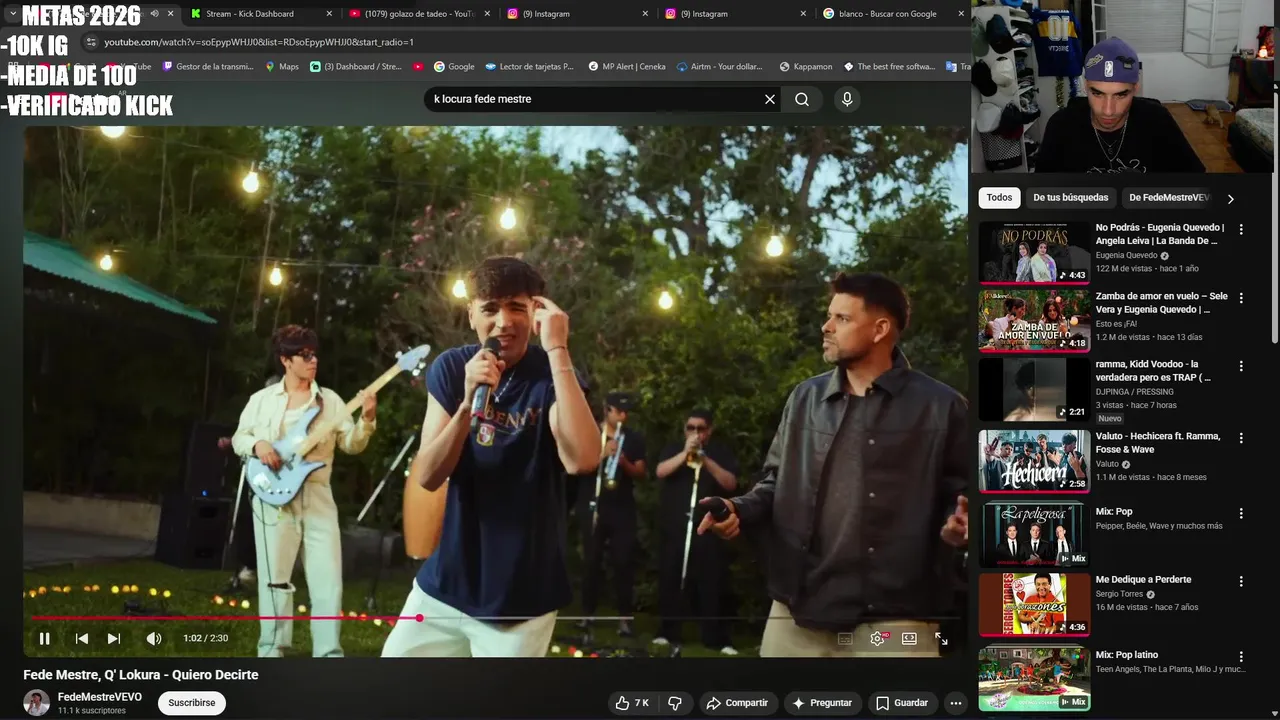Open options menu for ramma, Kidd Voodoo video
Image resolution: width=1280 pixels, height=720 pixels.
[x=1241, y=366]
